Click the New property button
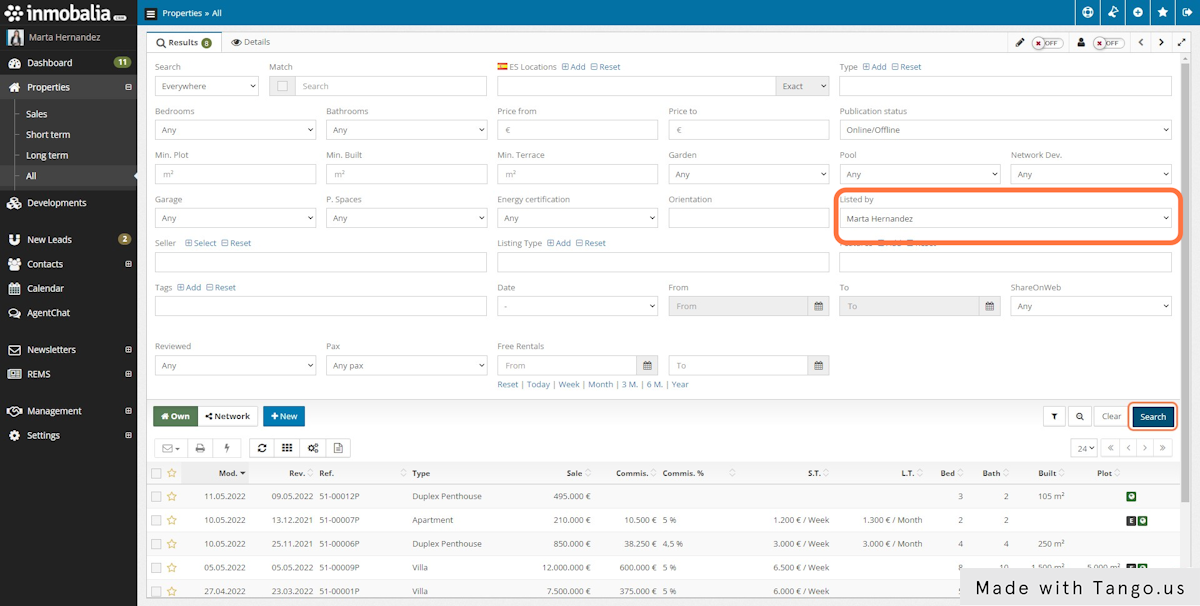Screen dimensions: 1200x606 [x=284, y=416]
